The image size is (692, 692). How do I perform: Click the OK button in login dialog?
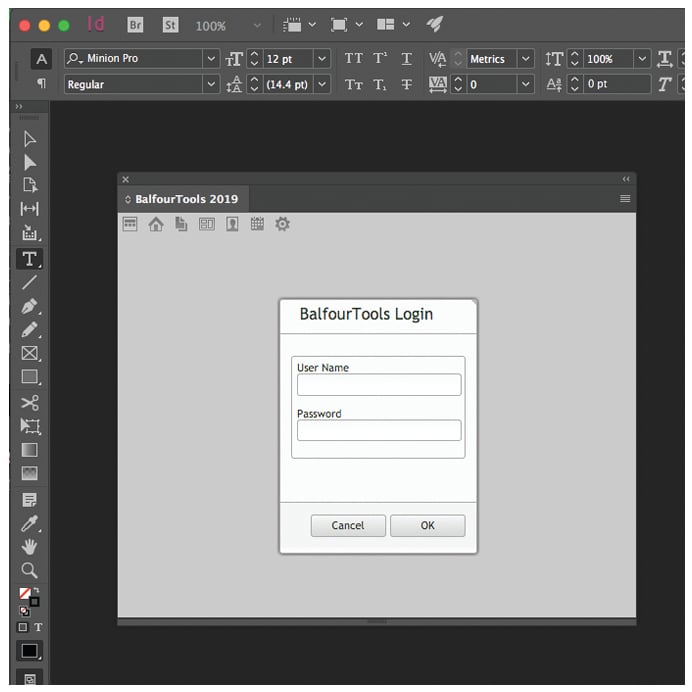(x=427, y=526)
